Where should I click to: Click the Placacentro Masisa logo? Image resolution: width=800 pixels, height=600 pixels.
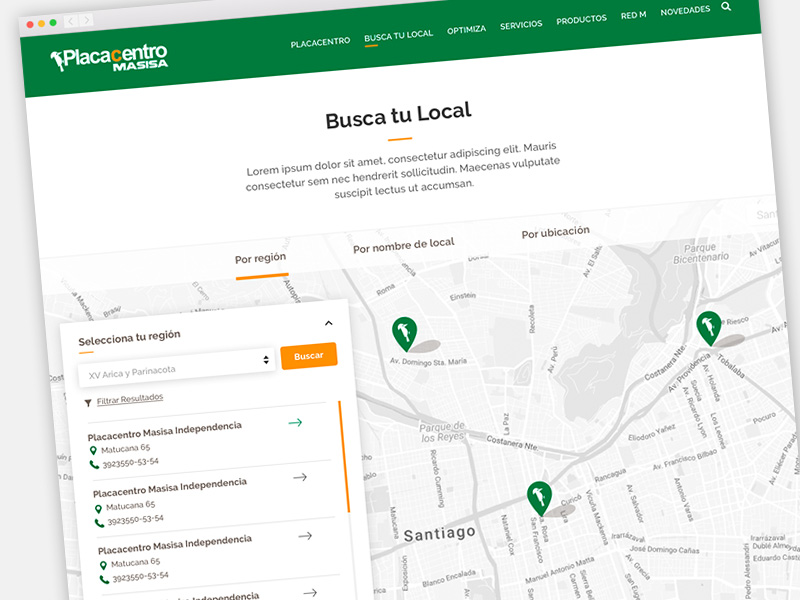point(109,58)
